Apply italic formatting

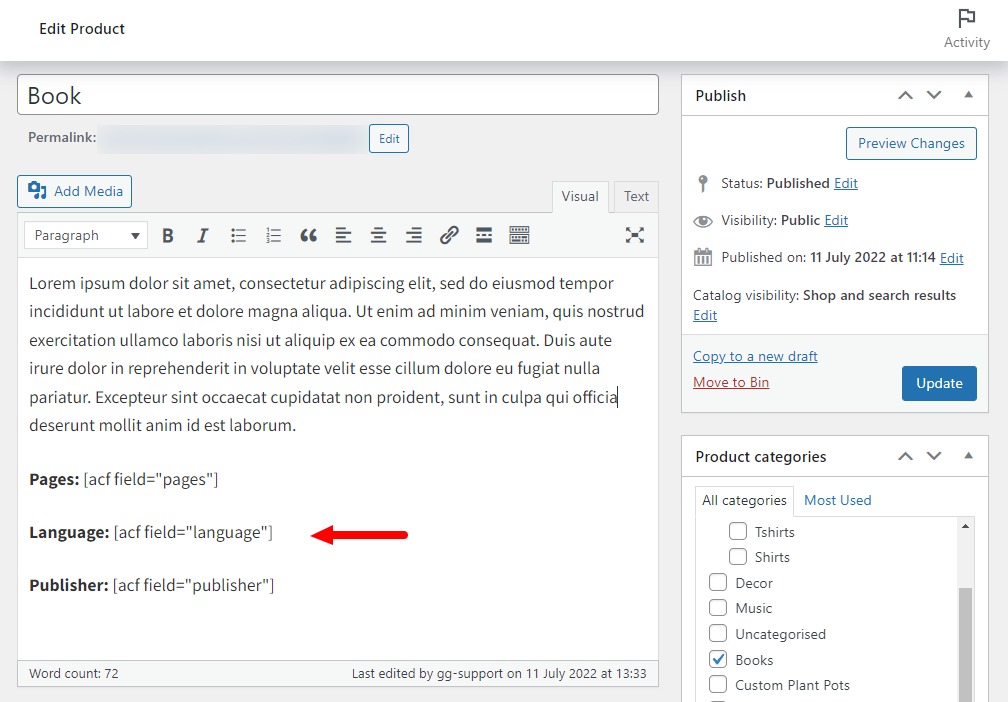point(202,235)
